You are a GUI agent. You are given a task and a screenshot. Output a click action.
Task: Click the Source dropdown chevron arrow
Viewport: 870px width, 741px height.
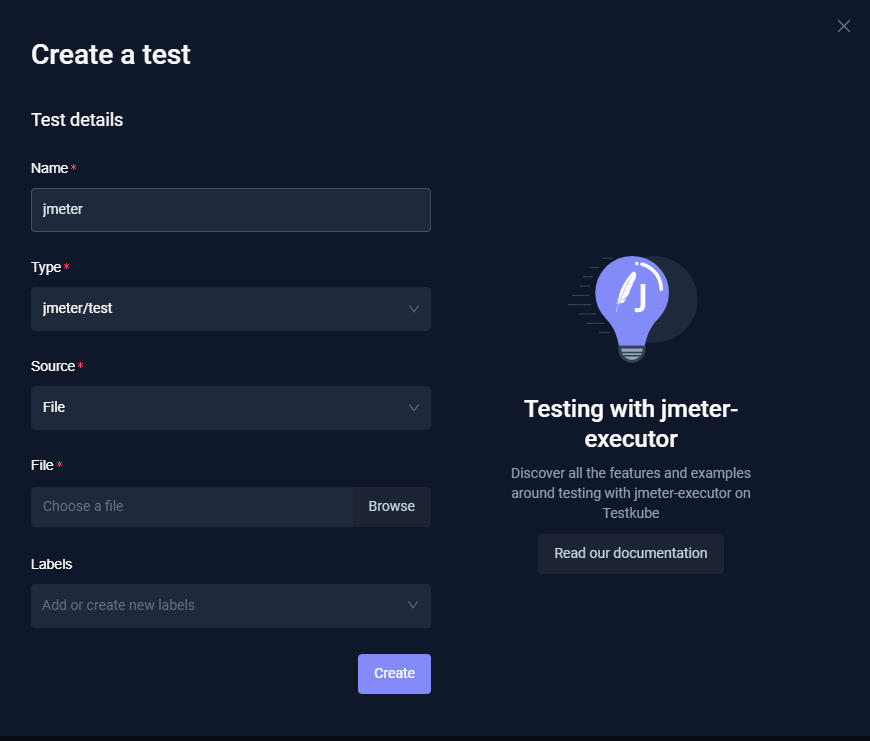[x=414, y=408]
